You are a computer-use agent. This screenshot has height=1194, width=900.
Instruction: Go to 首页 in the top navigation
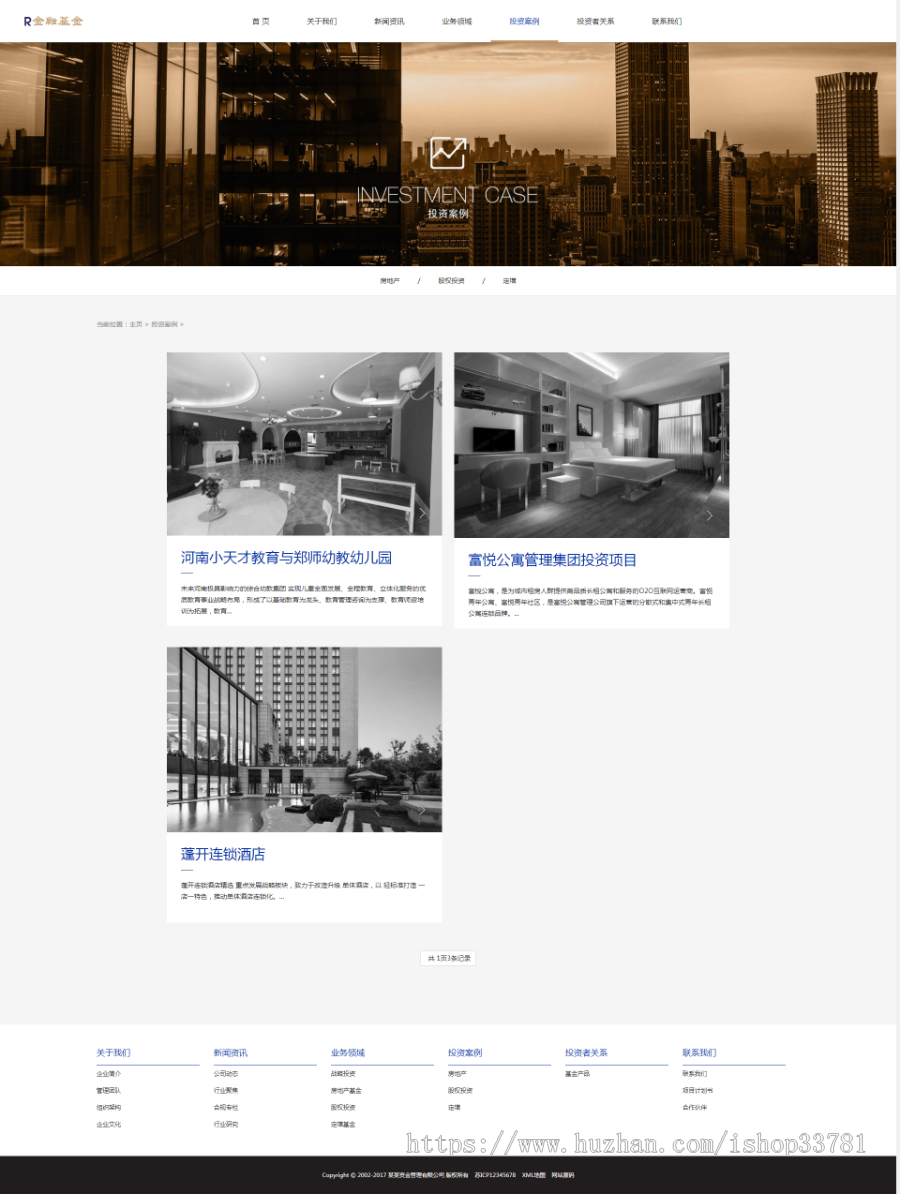pyautogui.click(x=260, y=21)
